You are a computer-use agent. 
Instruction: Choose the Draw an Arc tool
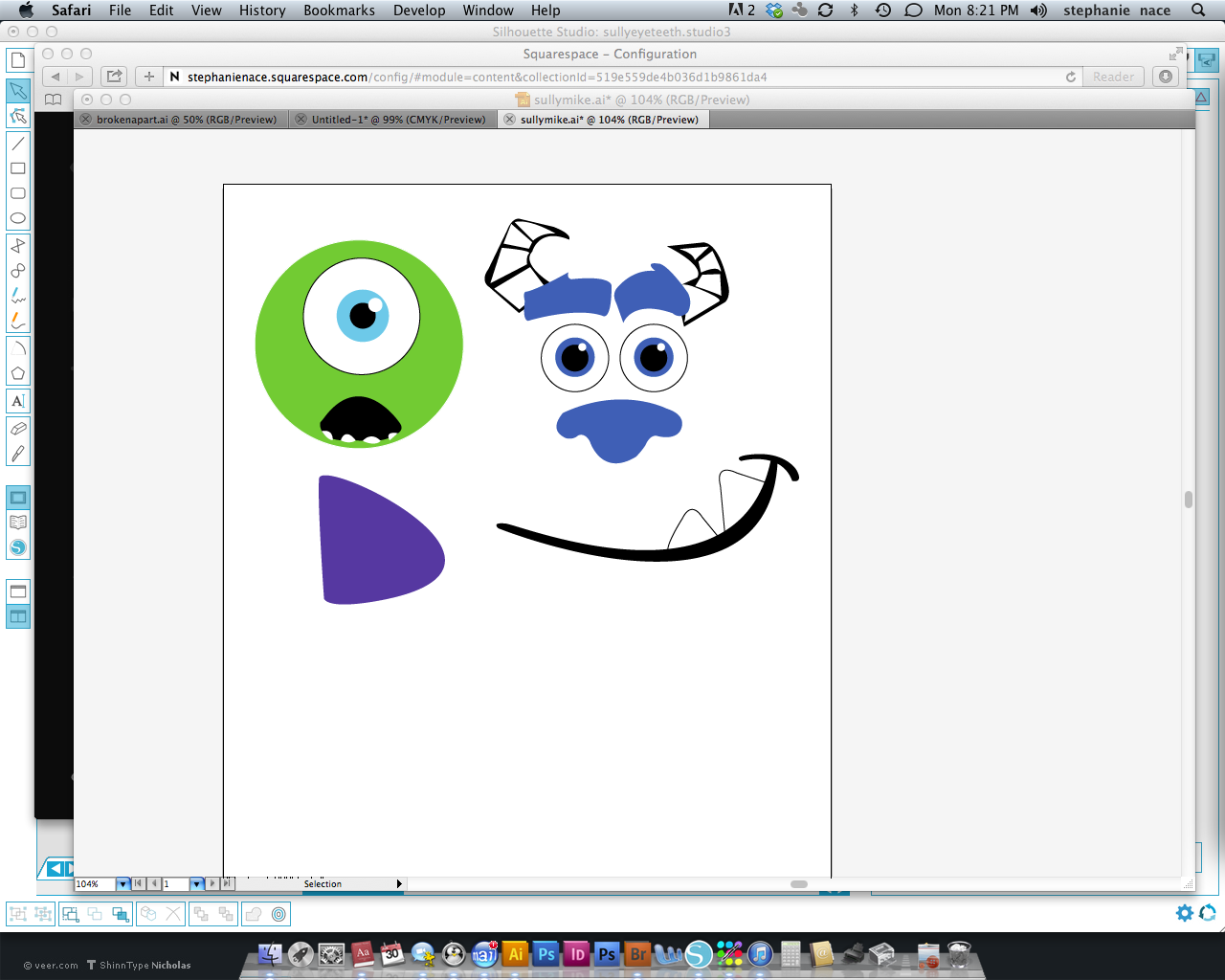(x=18, y=348)
